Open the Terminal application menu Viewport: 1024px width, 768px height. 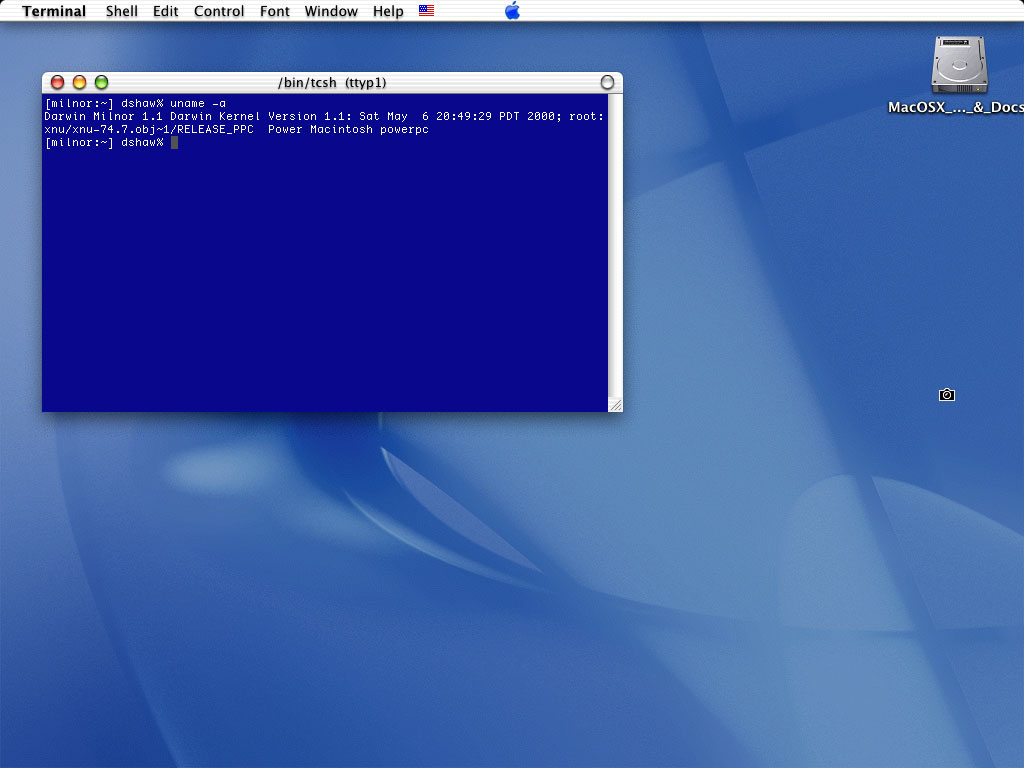pyautogui.click(x=54, y=11)
